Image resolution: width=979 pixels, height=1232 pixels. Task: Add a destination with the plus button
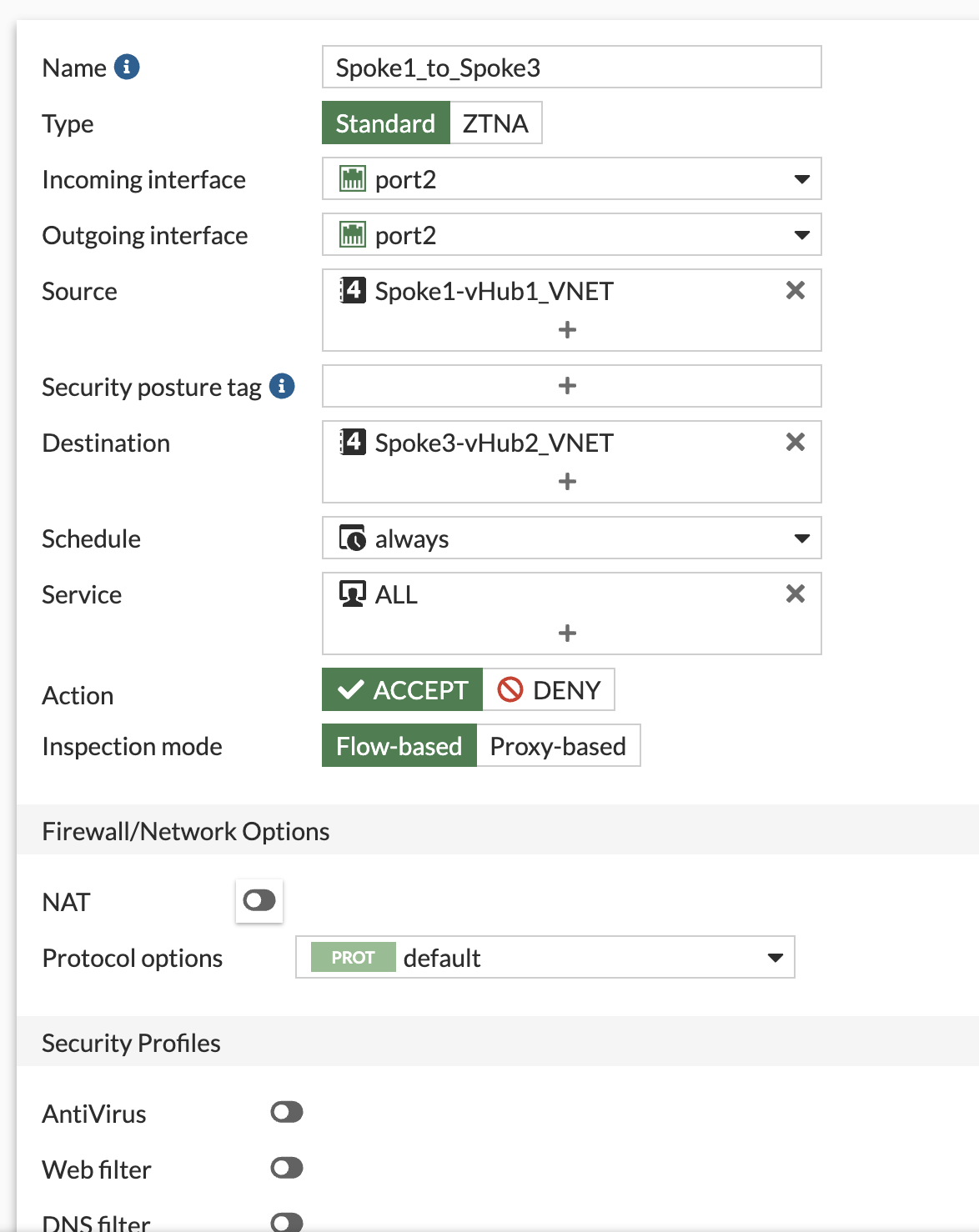[567, 481]
